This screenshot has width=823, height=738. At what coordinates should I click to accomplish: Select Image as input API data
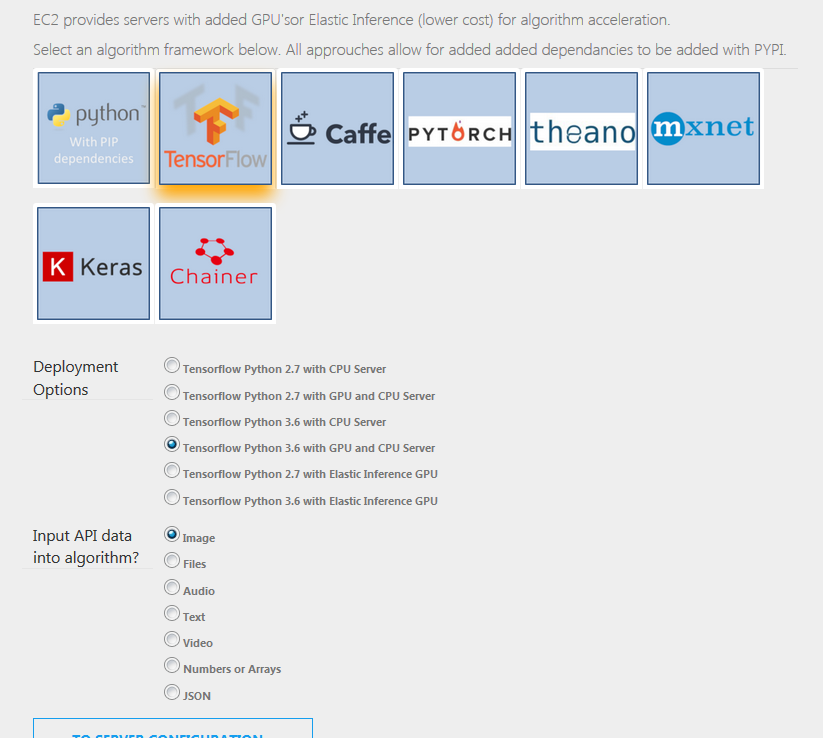coord(172,534)
